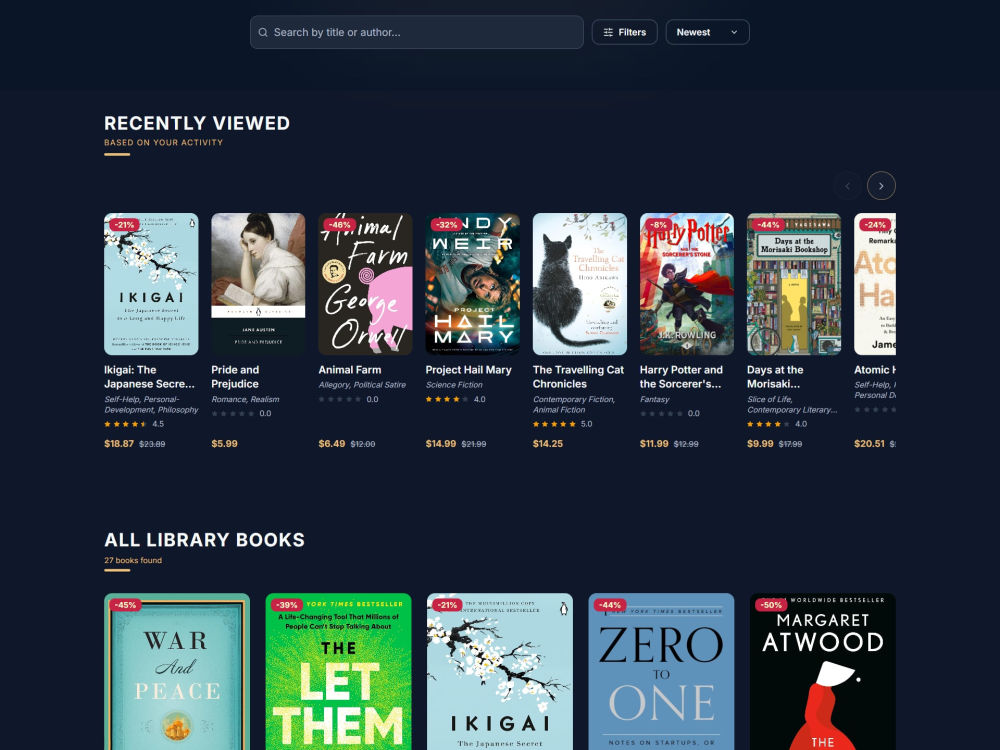Click the $18.87 price of Ikigai
Viewport: 1000px width, 750px height.
tap(119, 444)
